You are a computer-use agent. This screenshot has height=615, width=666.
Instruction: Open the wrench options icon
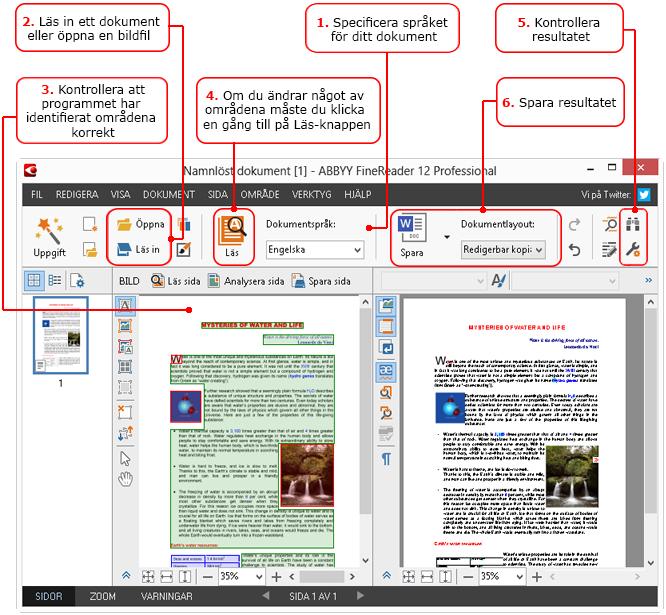pyautogui.click(x=633, y=250)
